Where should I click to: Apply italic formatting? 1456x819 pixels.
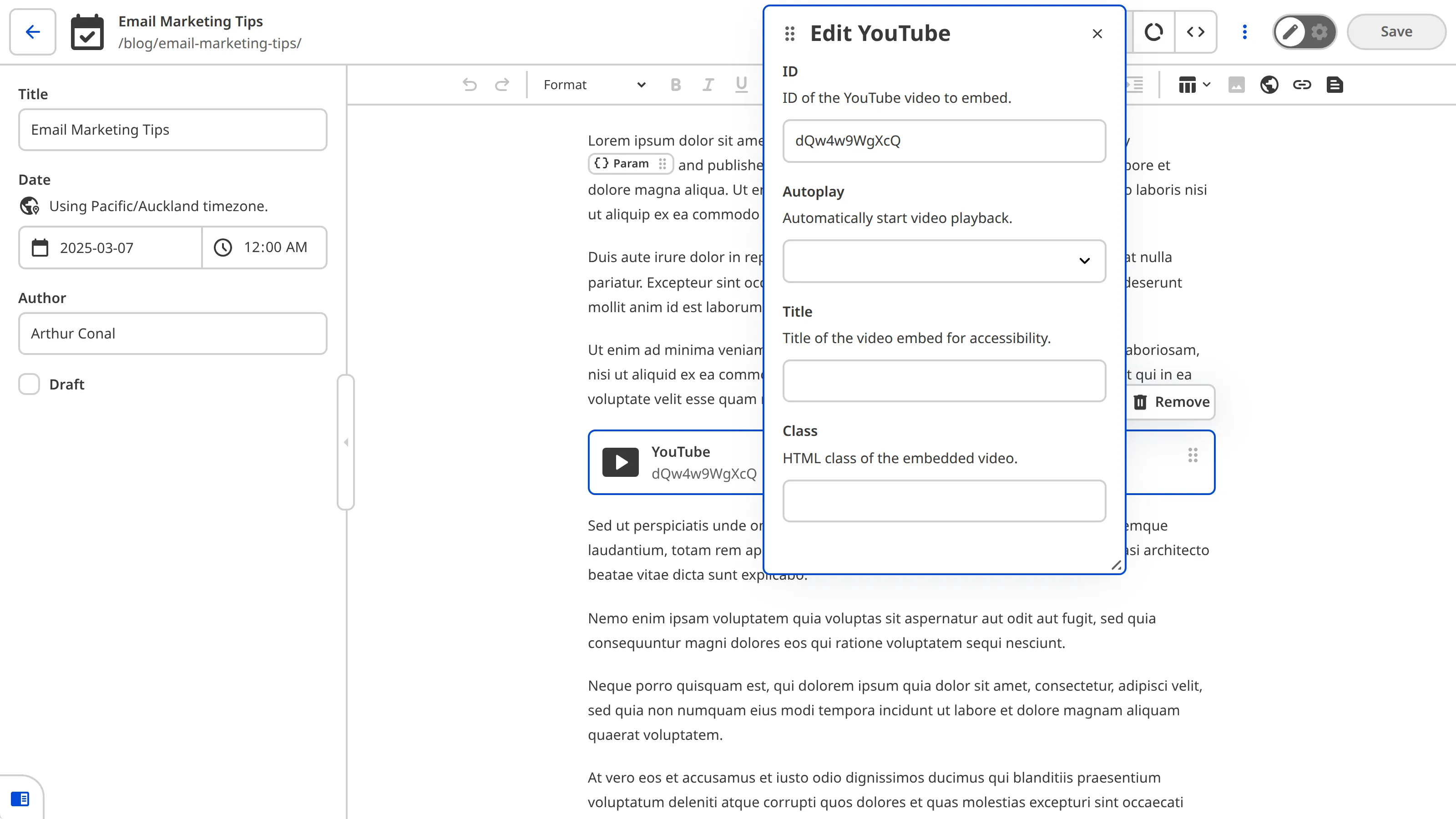[x=708, y=85]
